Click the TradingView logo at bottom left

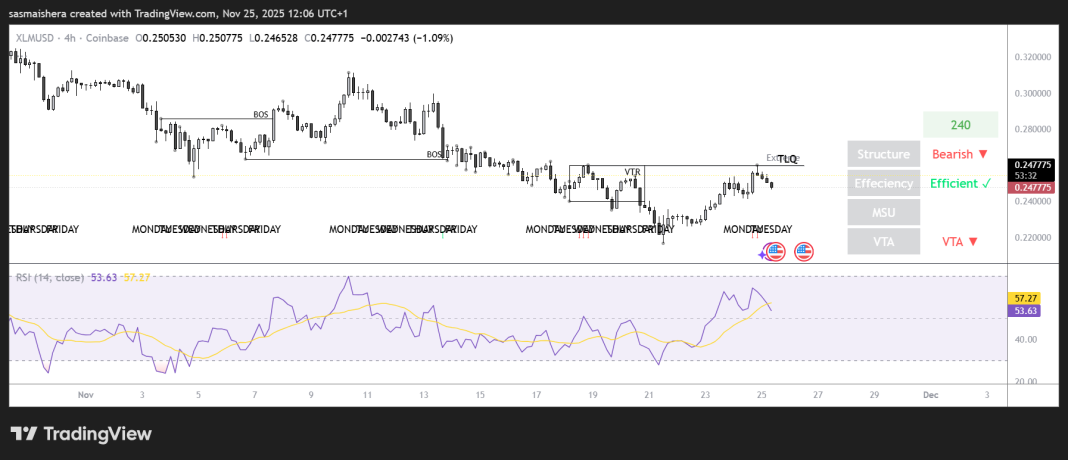pos(81,434)
